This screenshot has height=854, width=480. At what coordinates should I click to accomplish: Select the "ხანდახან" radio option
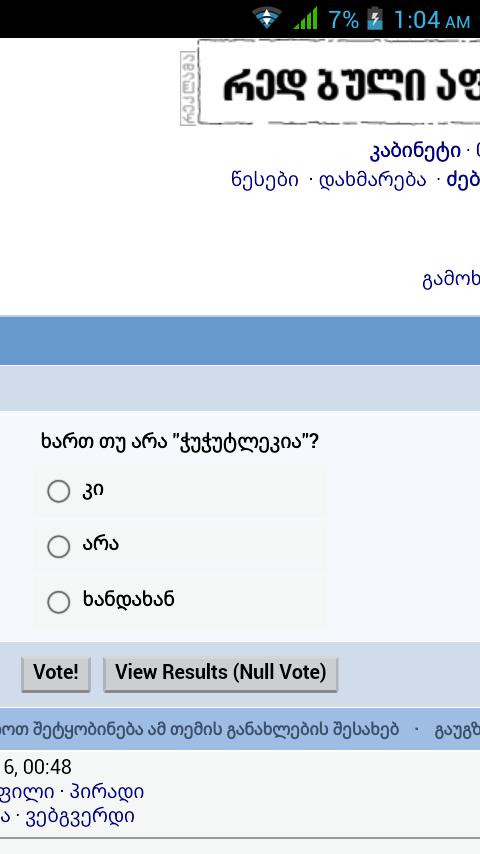coord(58,602)
